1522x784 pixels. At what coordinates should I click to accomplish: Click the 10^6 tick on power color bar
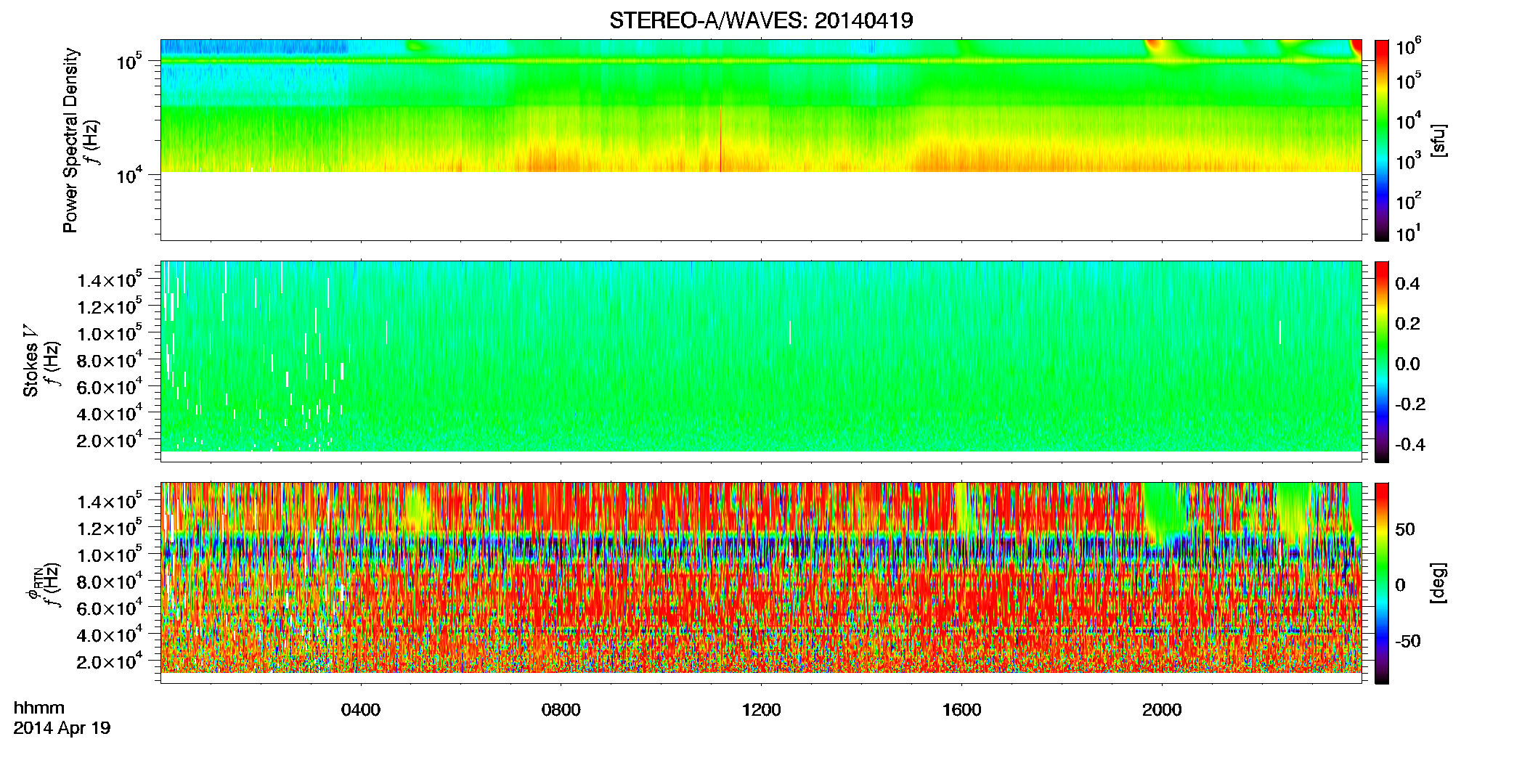1409,48
